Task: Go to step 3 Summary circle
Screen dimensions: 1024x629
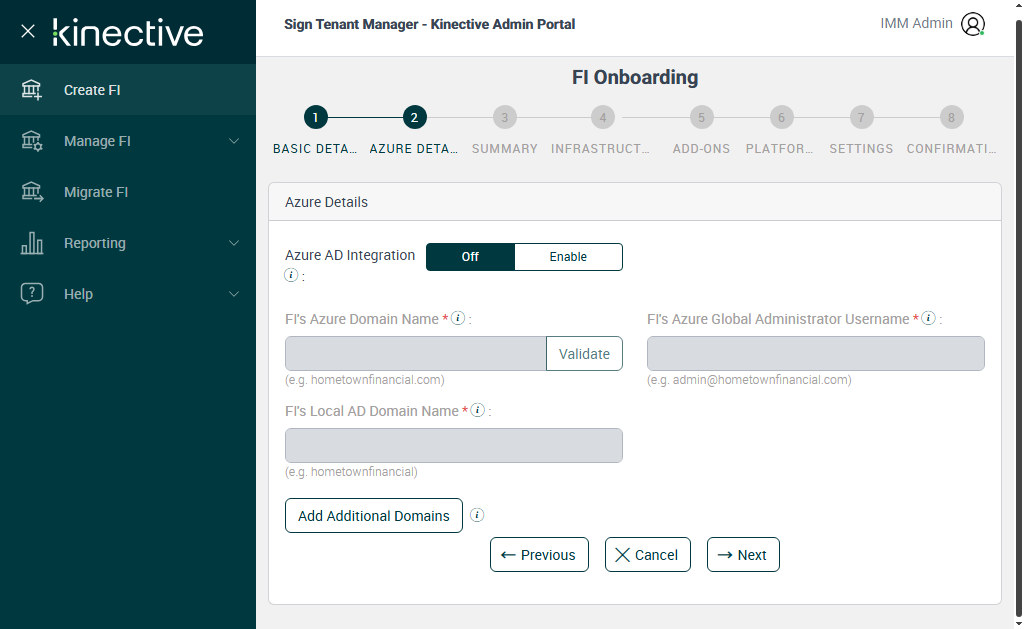Action: pyautogui.click(x=505, y=118)
